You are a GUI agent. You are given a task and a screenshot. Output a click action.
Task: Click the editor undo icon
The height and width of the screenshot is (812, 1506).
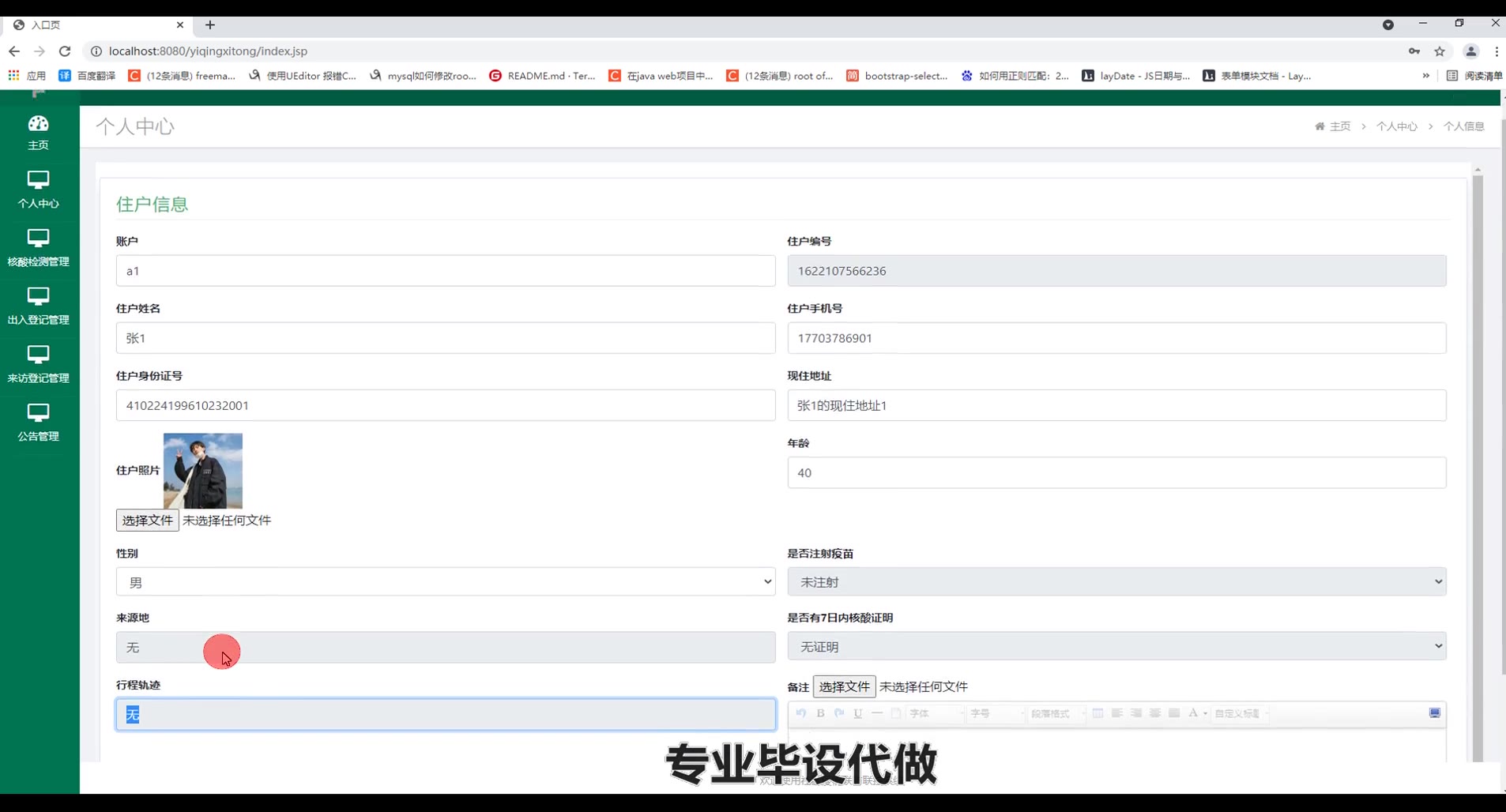(801, 713)
